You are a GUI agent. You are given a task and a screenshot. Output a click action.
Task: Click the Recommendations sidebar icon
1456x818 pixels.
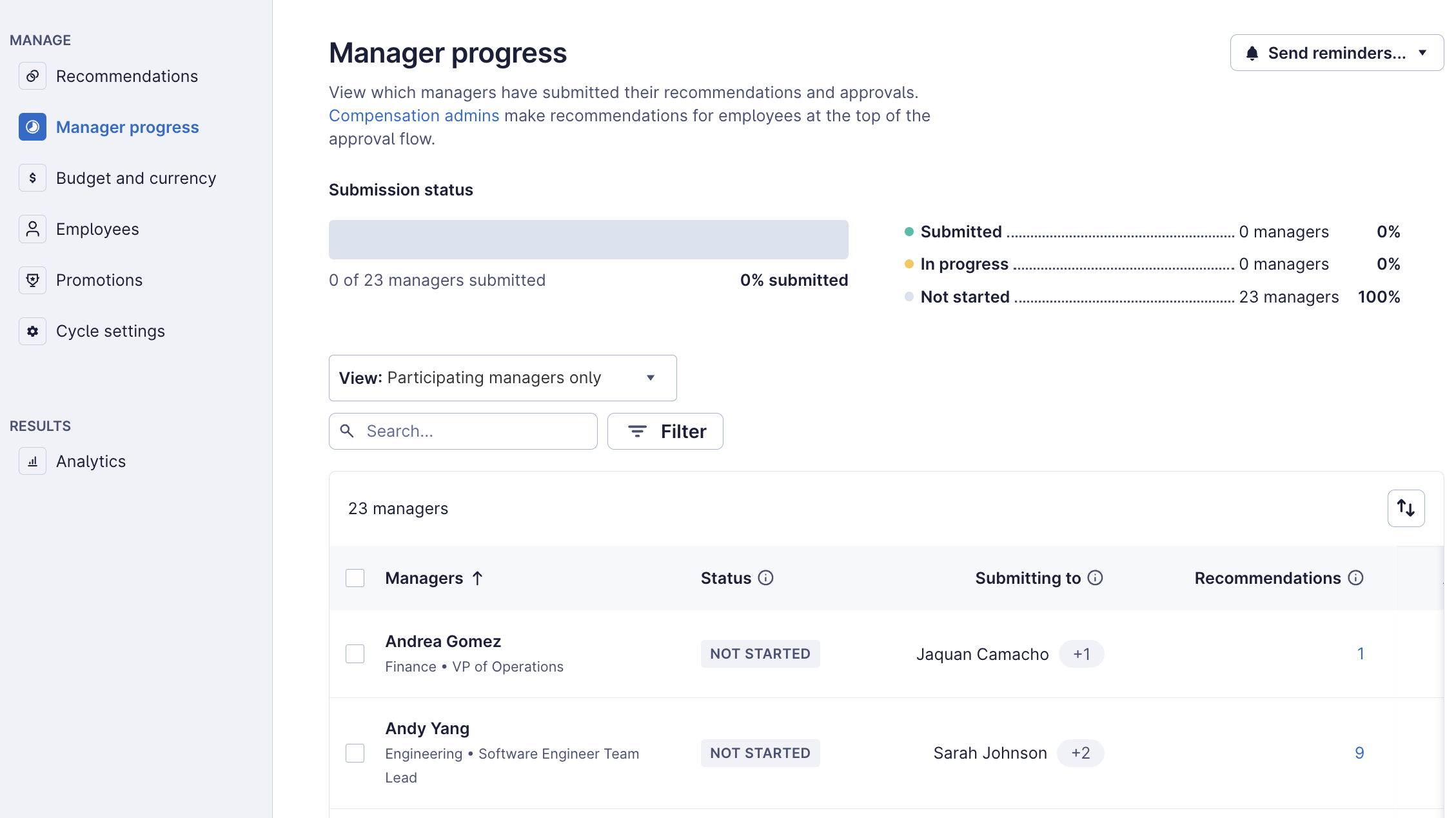pyautogui.click(x=32, y=76)
